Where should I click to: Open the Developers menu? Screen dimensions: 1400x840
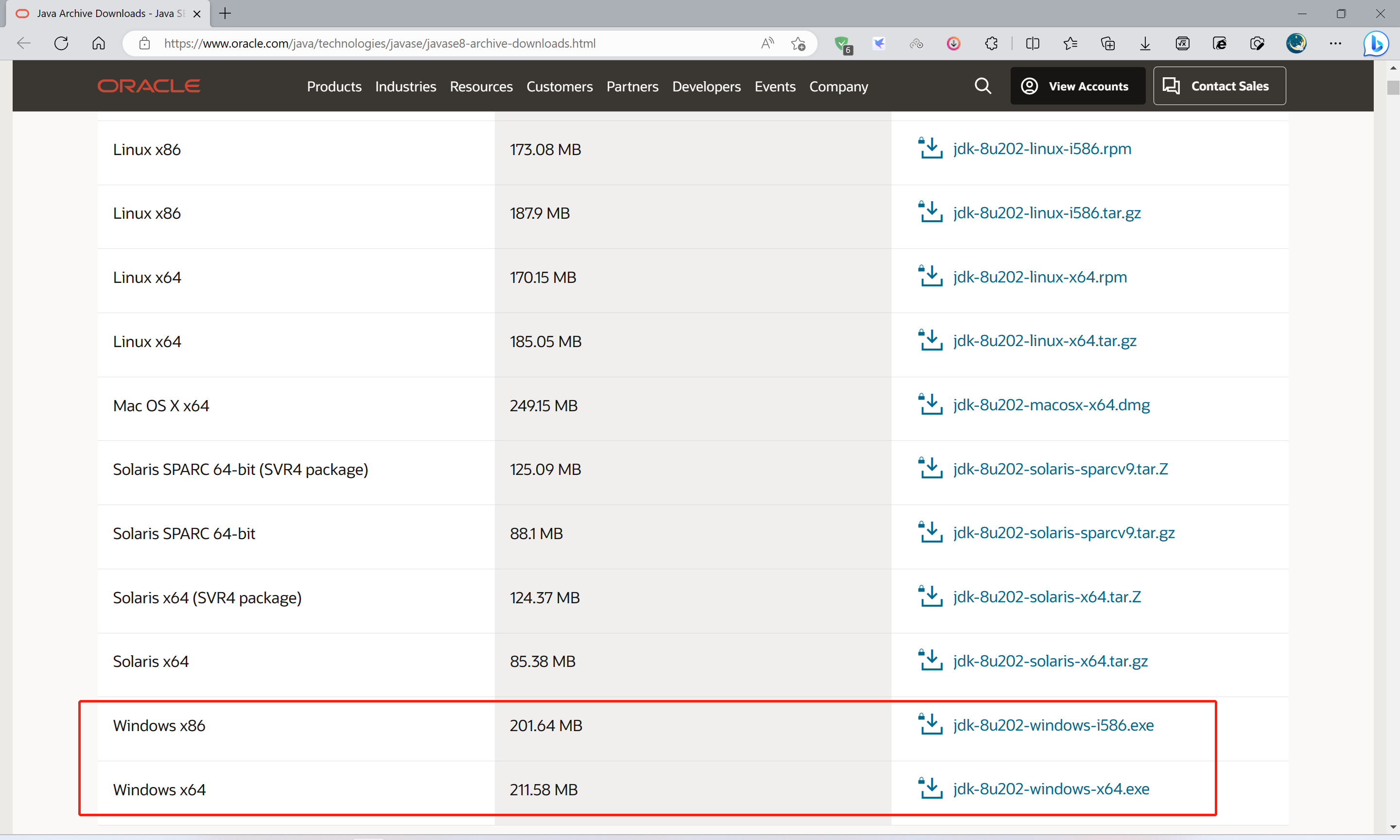tap(706, 86)
